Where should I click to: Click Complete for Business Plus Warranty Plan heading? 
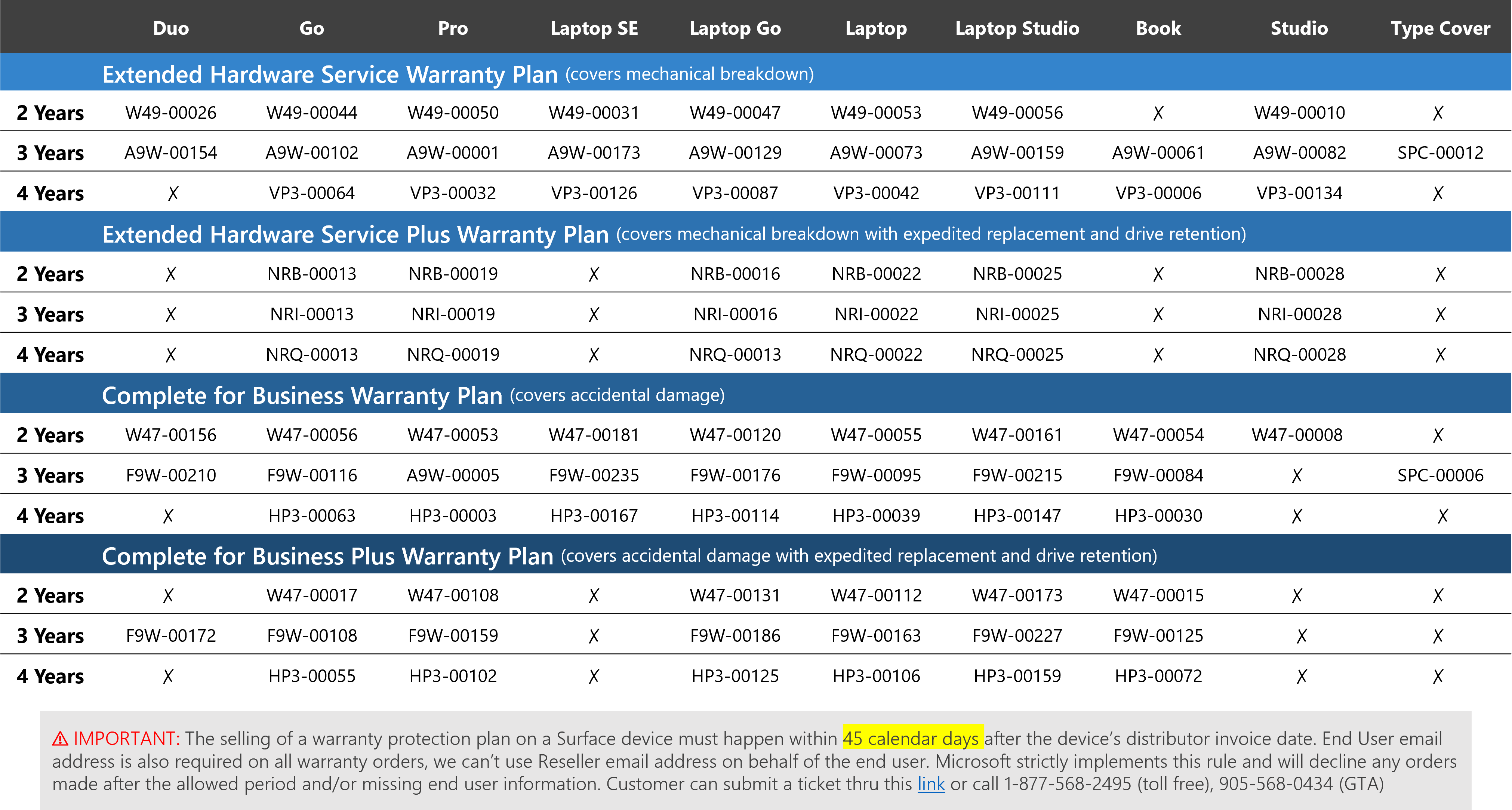coord(327,557)
